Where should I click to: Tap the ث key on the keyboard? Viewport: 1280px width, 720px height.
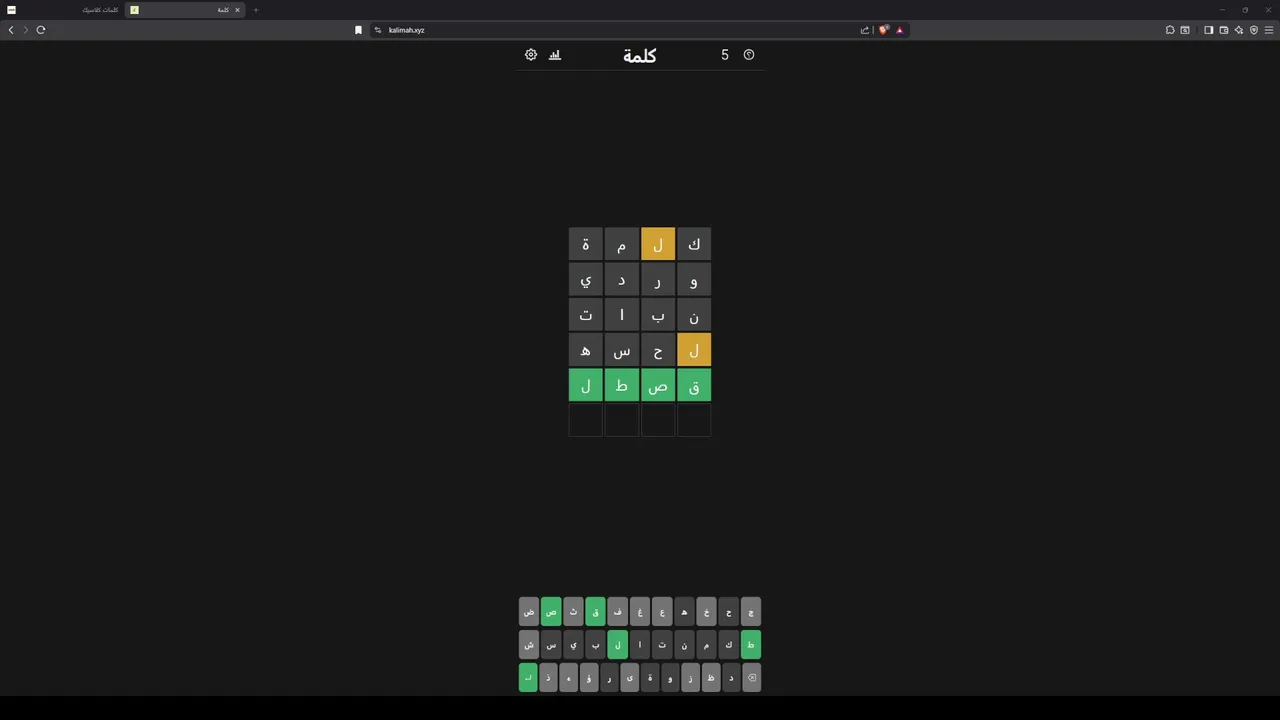(x=573, y=611)
